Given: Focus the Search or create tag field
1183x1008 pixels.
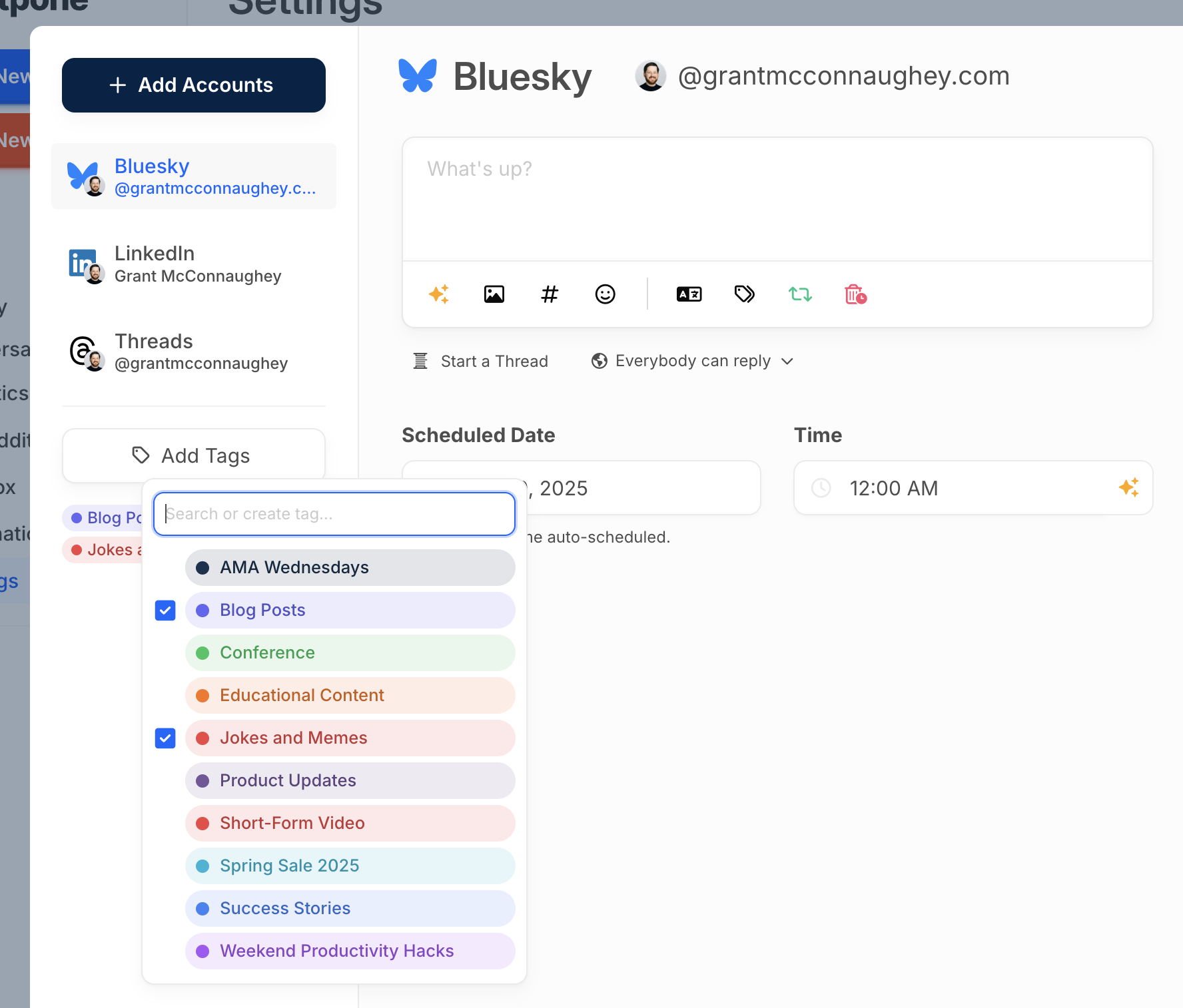Looking at the screenshot, I should 334,514.
